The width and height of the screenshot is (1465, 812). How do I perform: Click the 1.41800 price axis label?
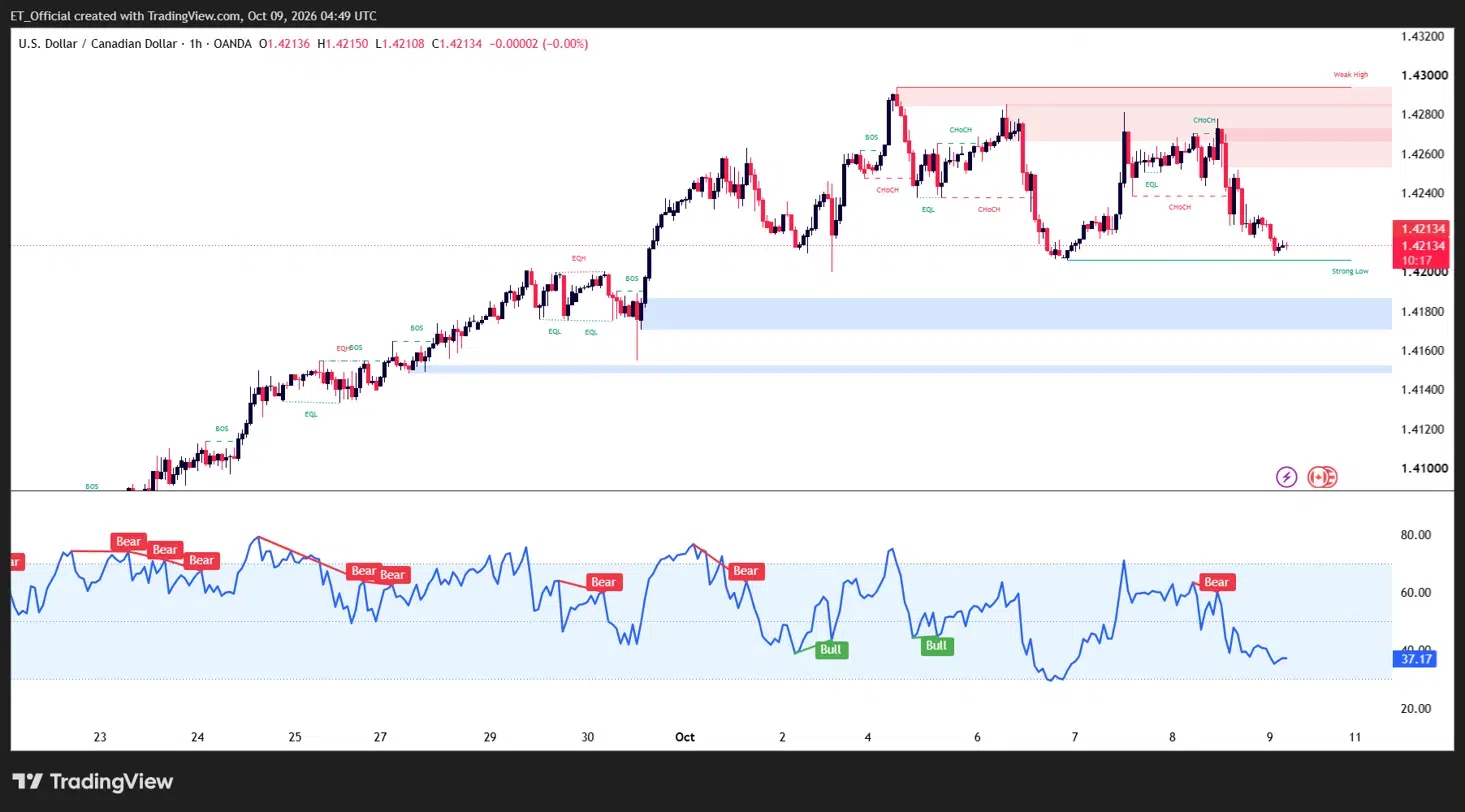coord(1422,311)
